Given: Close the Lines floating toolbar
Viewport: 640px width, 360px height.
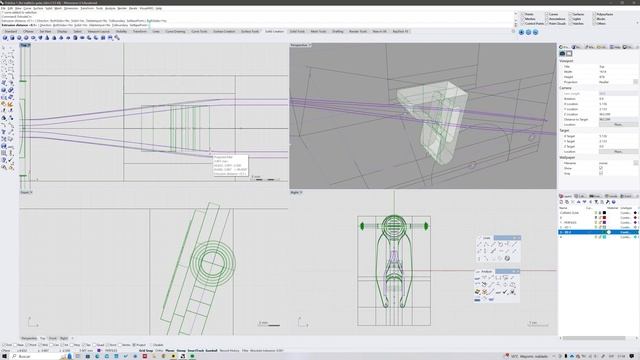Looking at the screenshot, I should pos(518,238).
